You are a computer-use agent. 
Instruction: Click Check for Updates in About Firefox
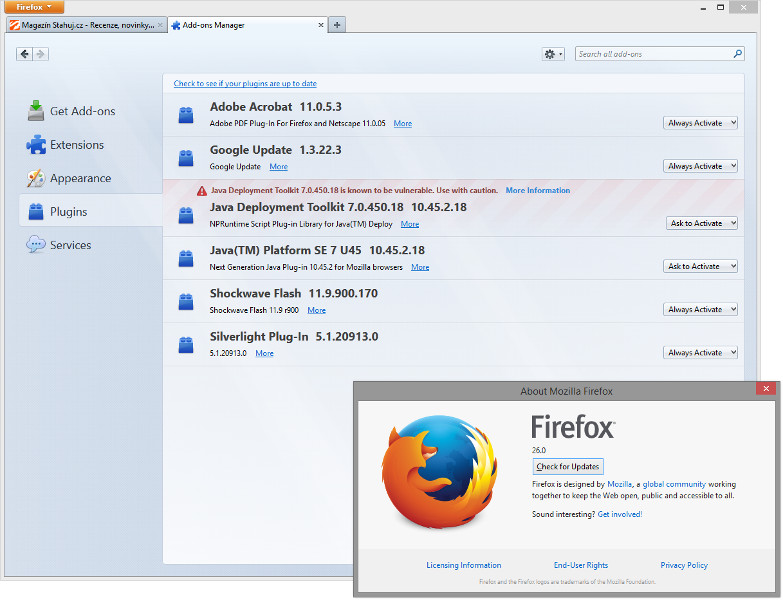coord(568,467)
